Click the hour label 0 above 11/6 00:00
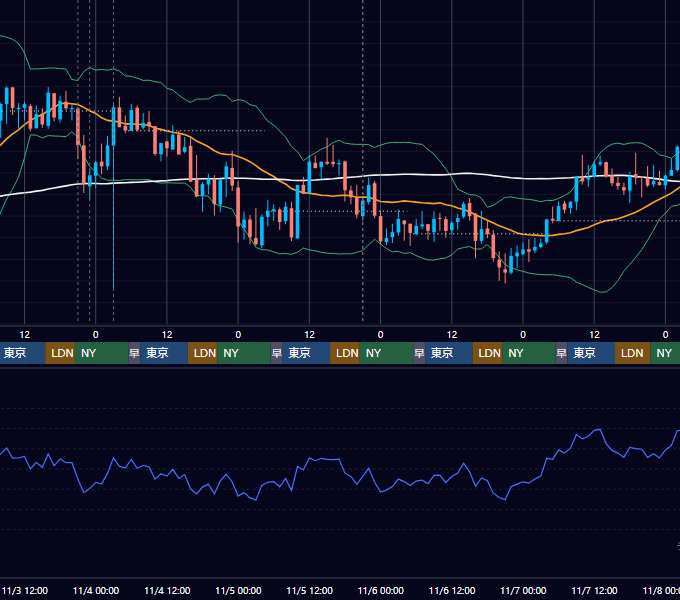 click(380, 335)
